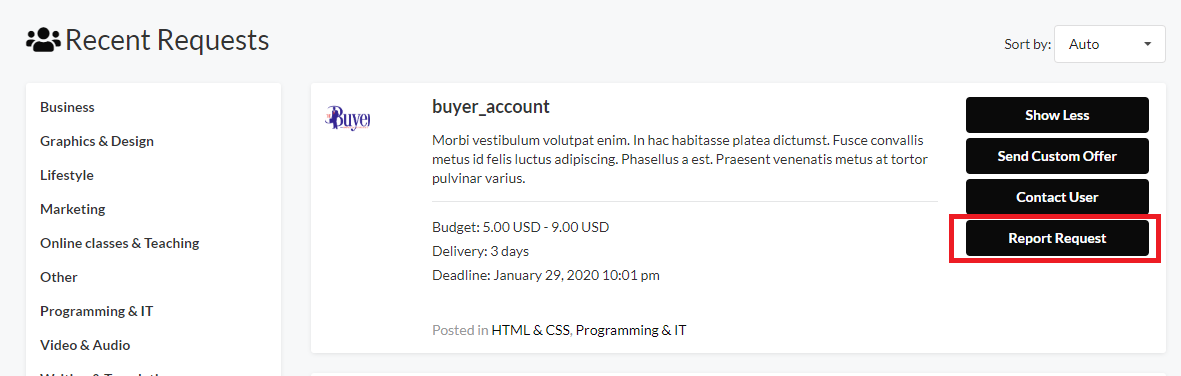Open the Sort by Auto dropdown
1181x376 pixels.
(x=1109, y=44)
